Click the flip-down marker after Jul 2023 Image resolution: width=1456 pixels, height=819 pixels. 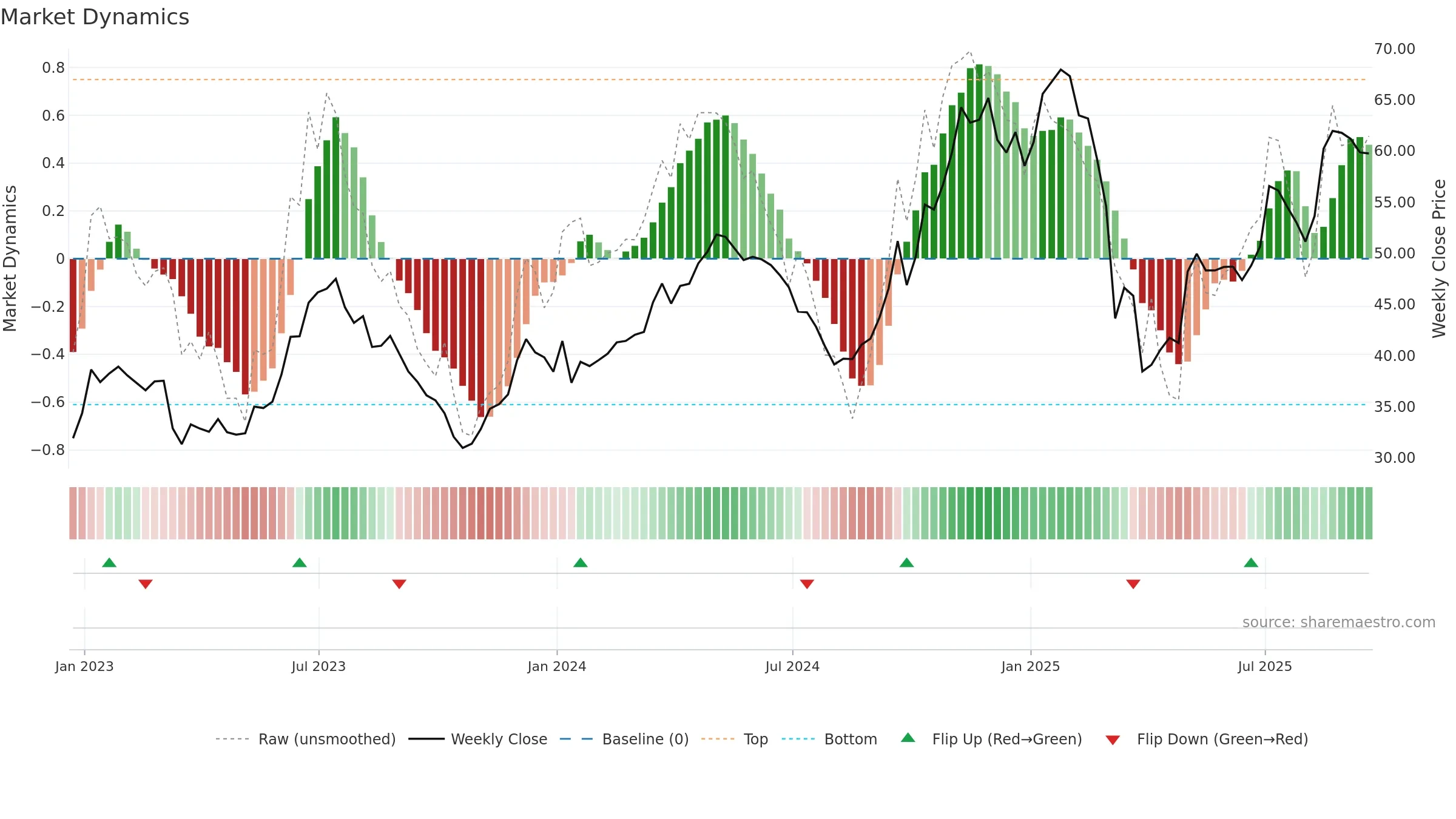(x=399, y=584)
